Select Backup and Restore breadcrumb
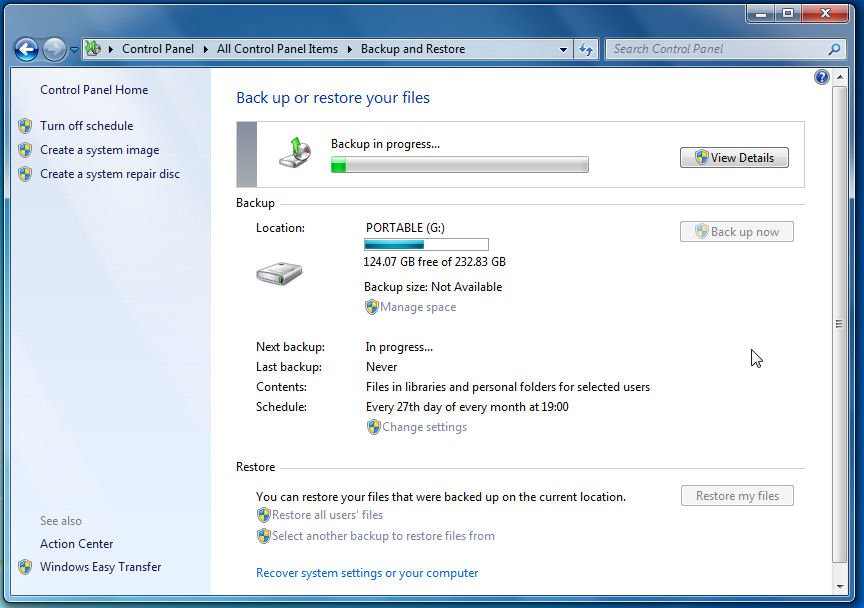The height and width of the screenshot is (608, 864). tap(412, 49)
